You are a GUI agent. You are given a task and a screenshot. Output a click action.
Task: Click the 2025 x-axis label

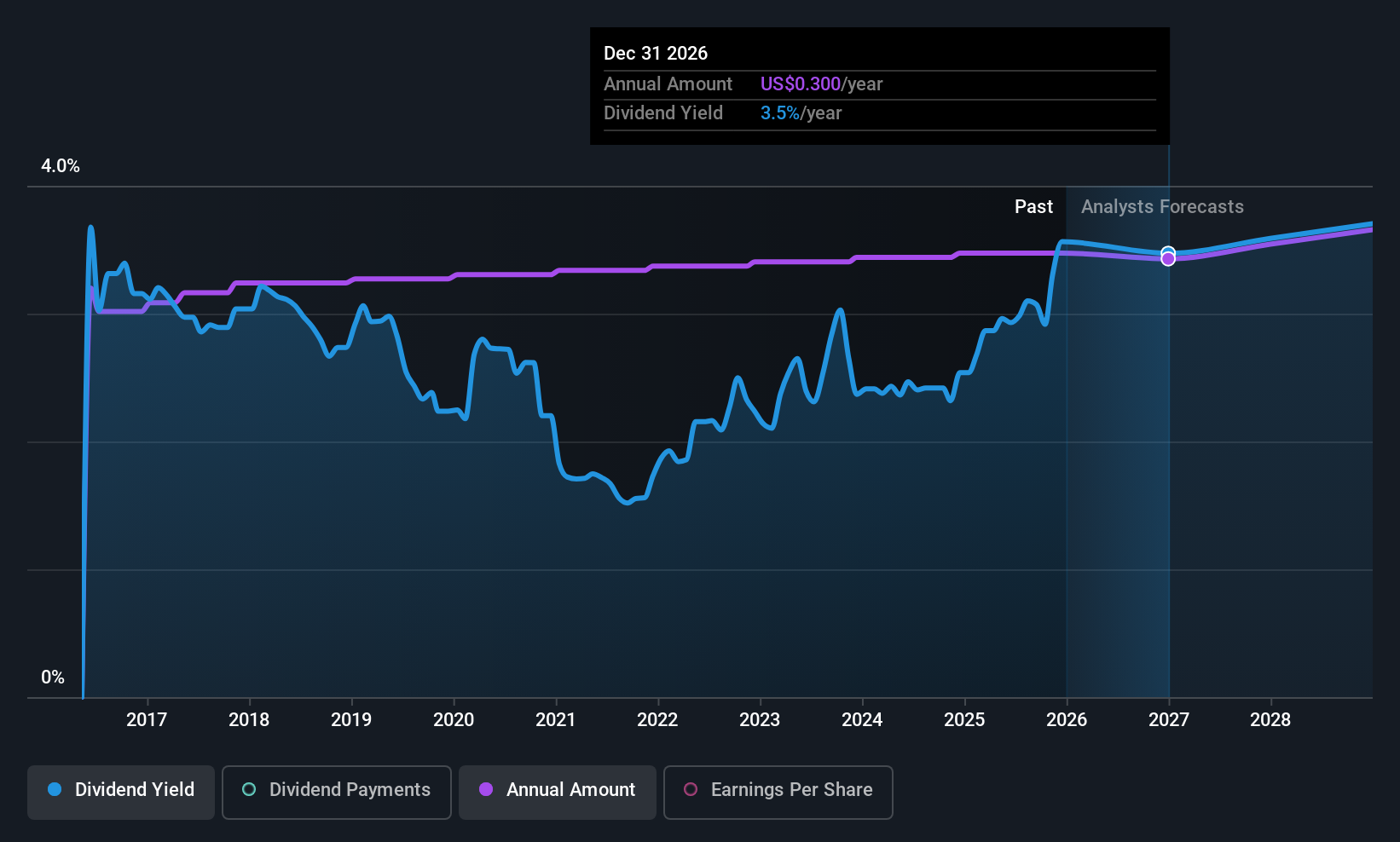coord(964,720)
